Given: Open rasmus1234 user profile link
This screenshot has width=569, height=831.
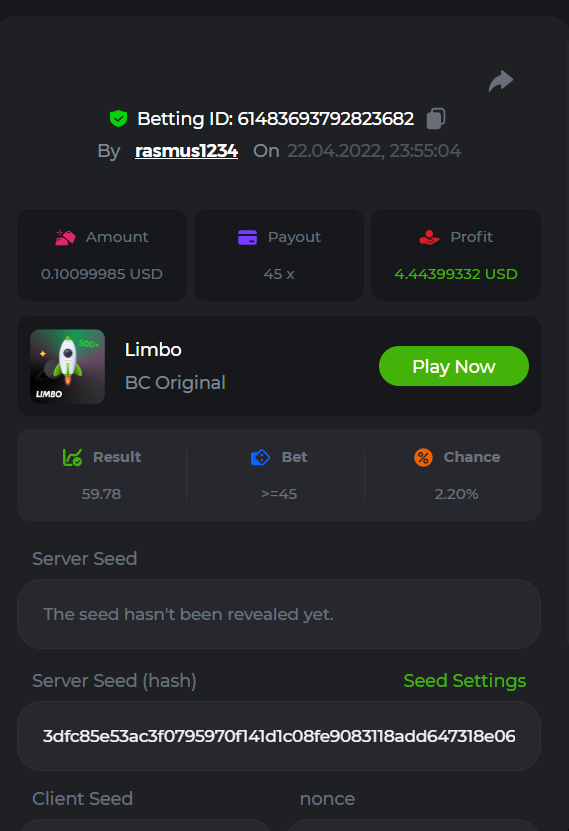Looking at the screenshot, I should click(x=186, y=151).
